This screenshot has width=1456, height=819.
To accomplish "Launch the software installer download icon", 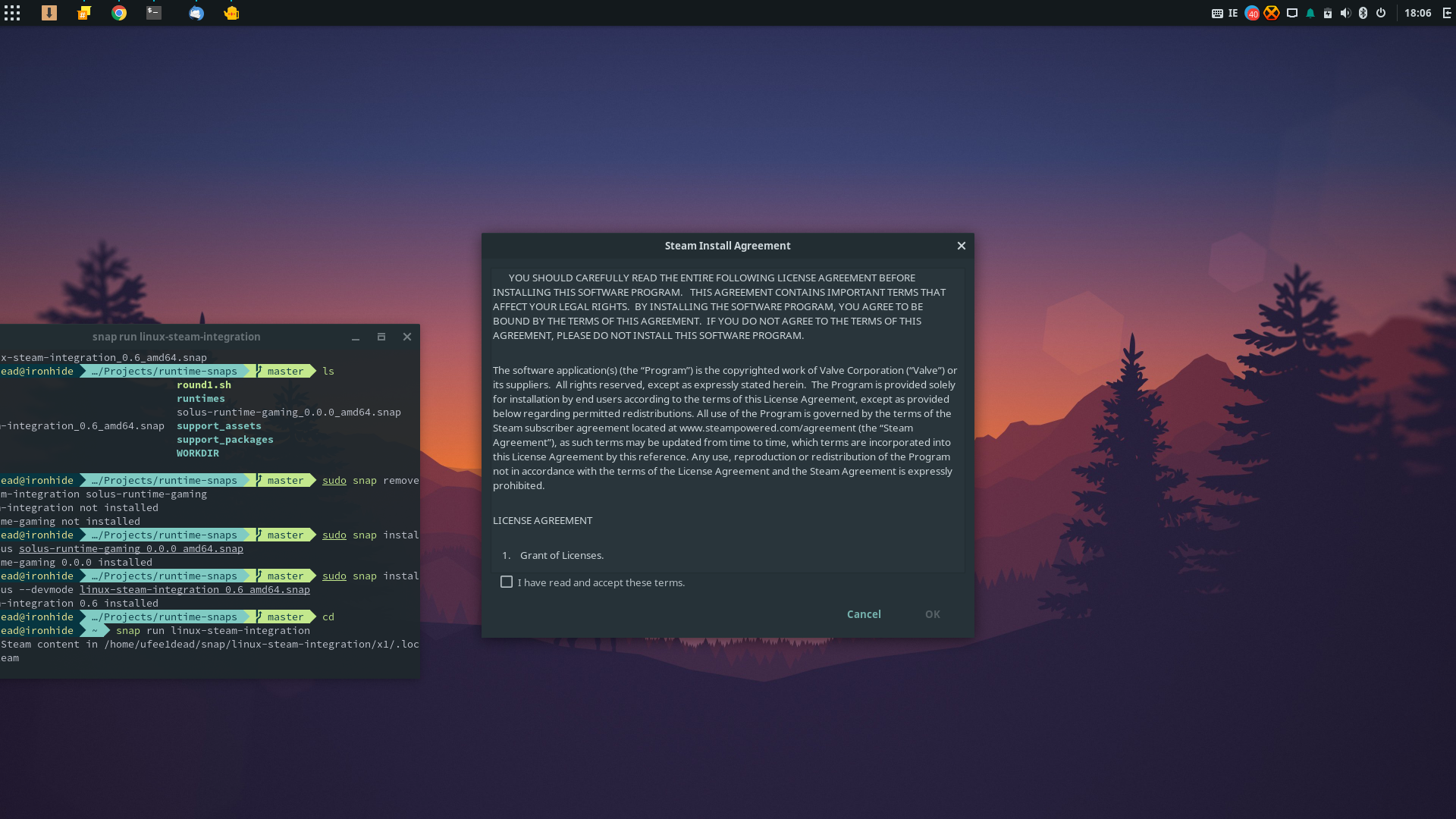I will coord(49,13).
